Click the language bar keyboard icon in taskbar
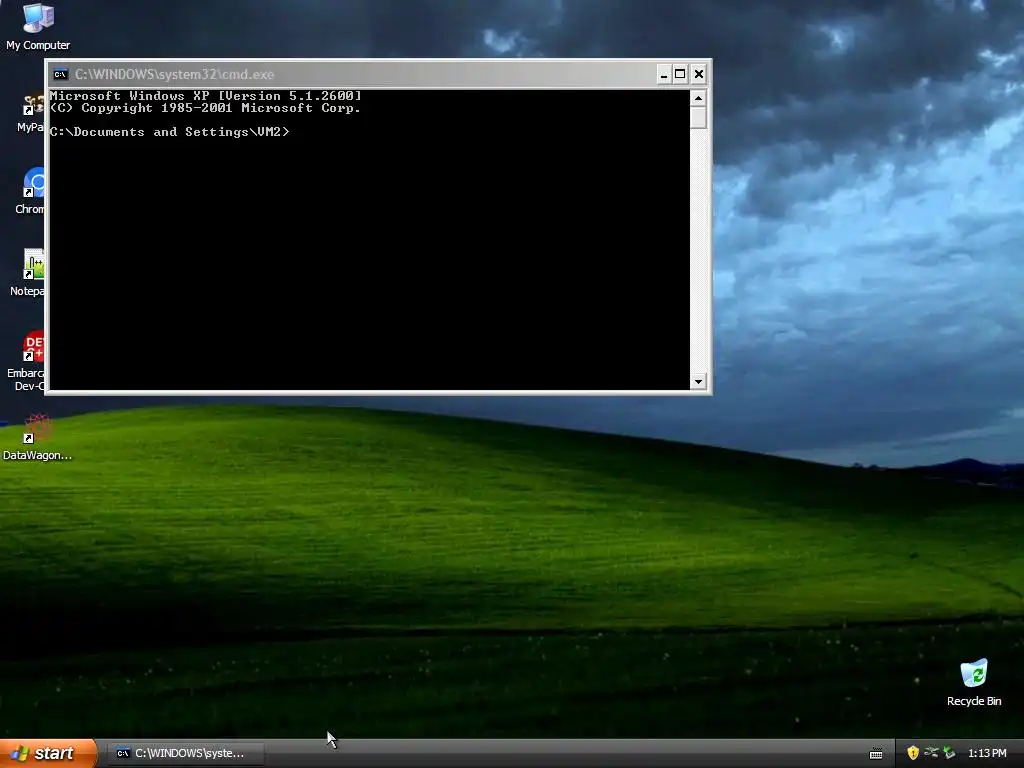Viewport: 1024px width, 768px height. tap(876, 754)
